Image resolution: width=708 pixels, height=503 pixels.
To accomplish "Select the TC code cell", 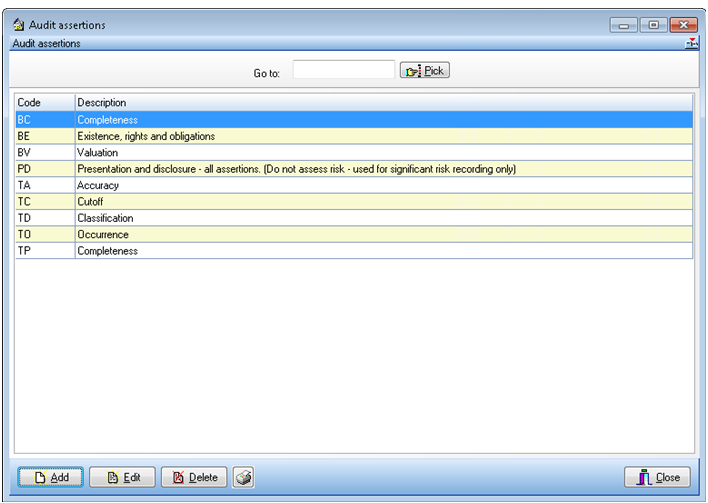I will tap(45, 201).
